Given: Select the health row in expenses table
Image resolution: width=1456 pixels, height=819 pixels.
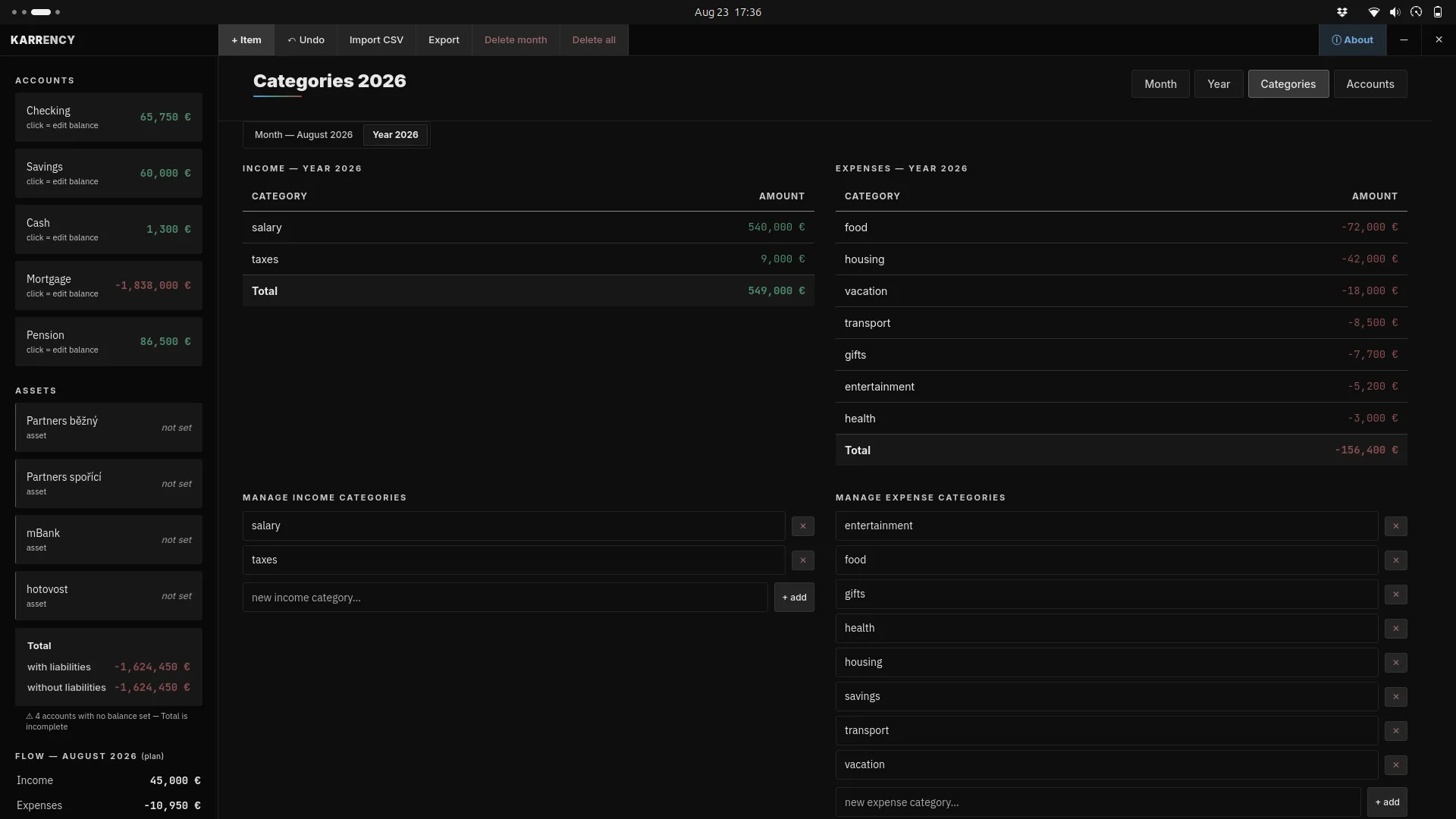Looking at the screenshot, I should click(1122, 419).
